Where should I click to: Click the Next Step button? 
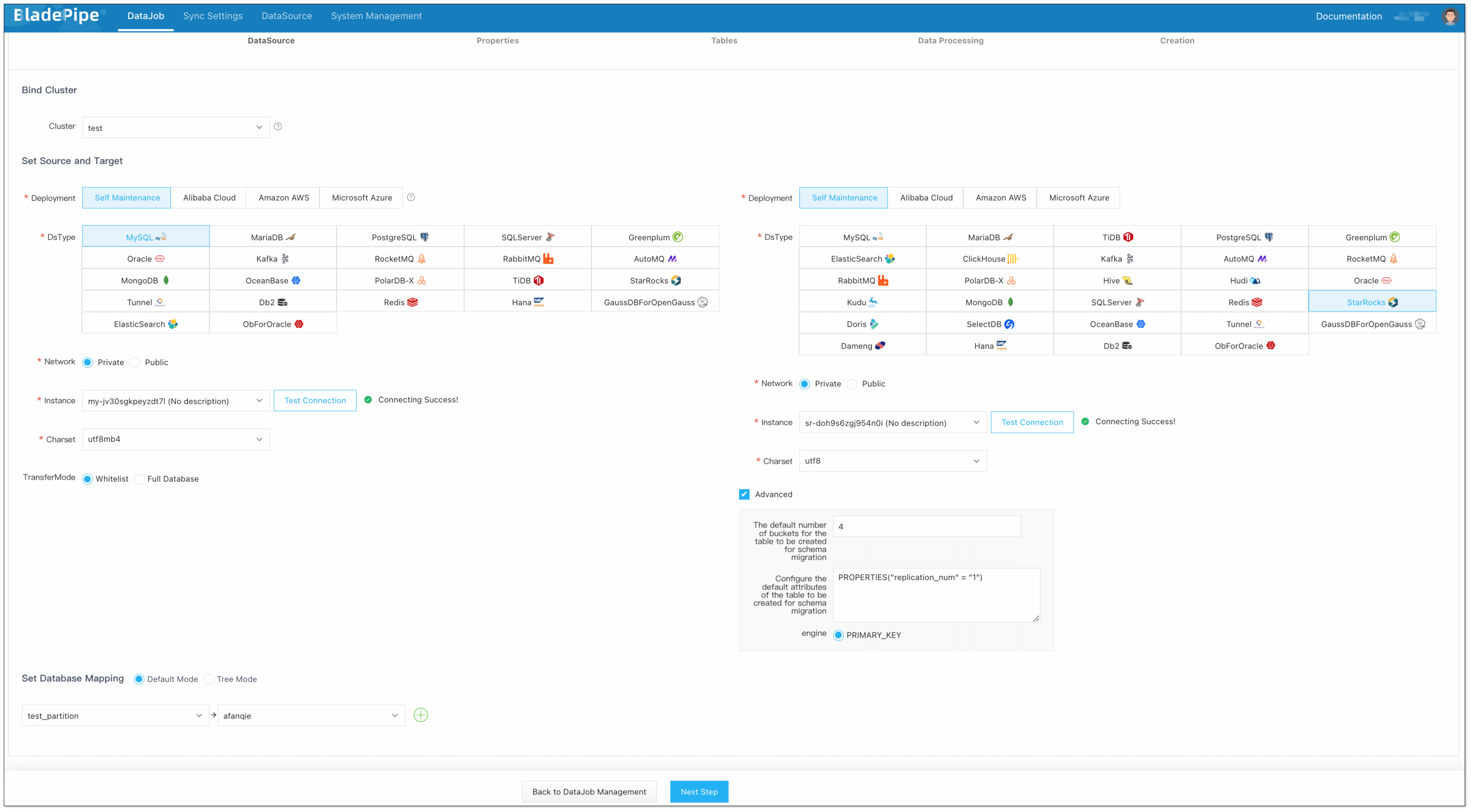click(x=699, y=791)
